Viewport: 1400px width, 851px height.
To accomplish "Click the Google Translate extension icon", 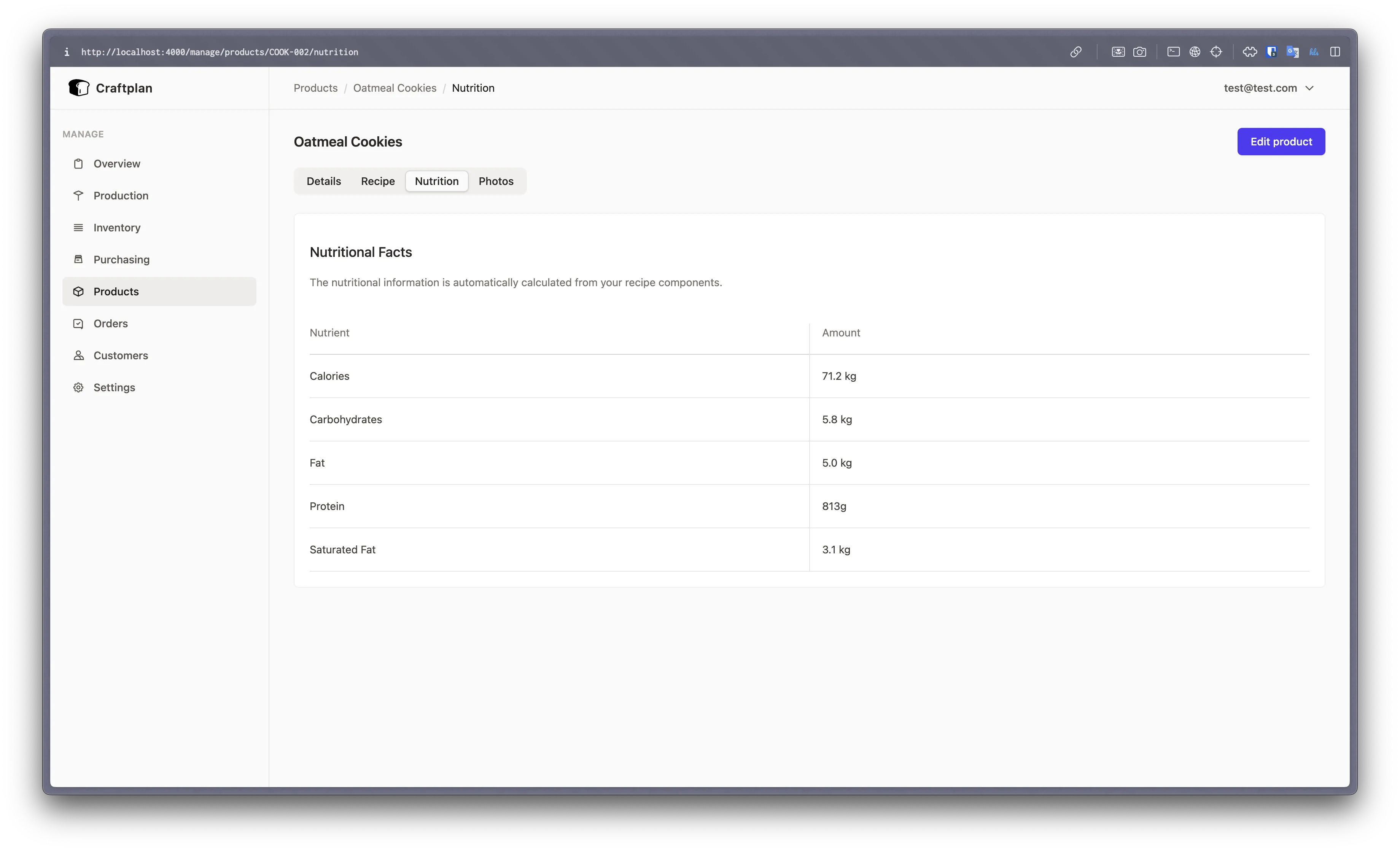I will [x=1293, y=52].
